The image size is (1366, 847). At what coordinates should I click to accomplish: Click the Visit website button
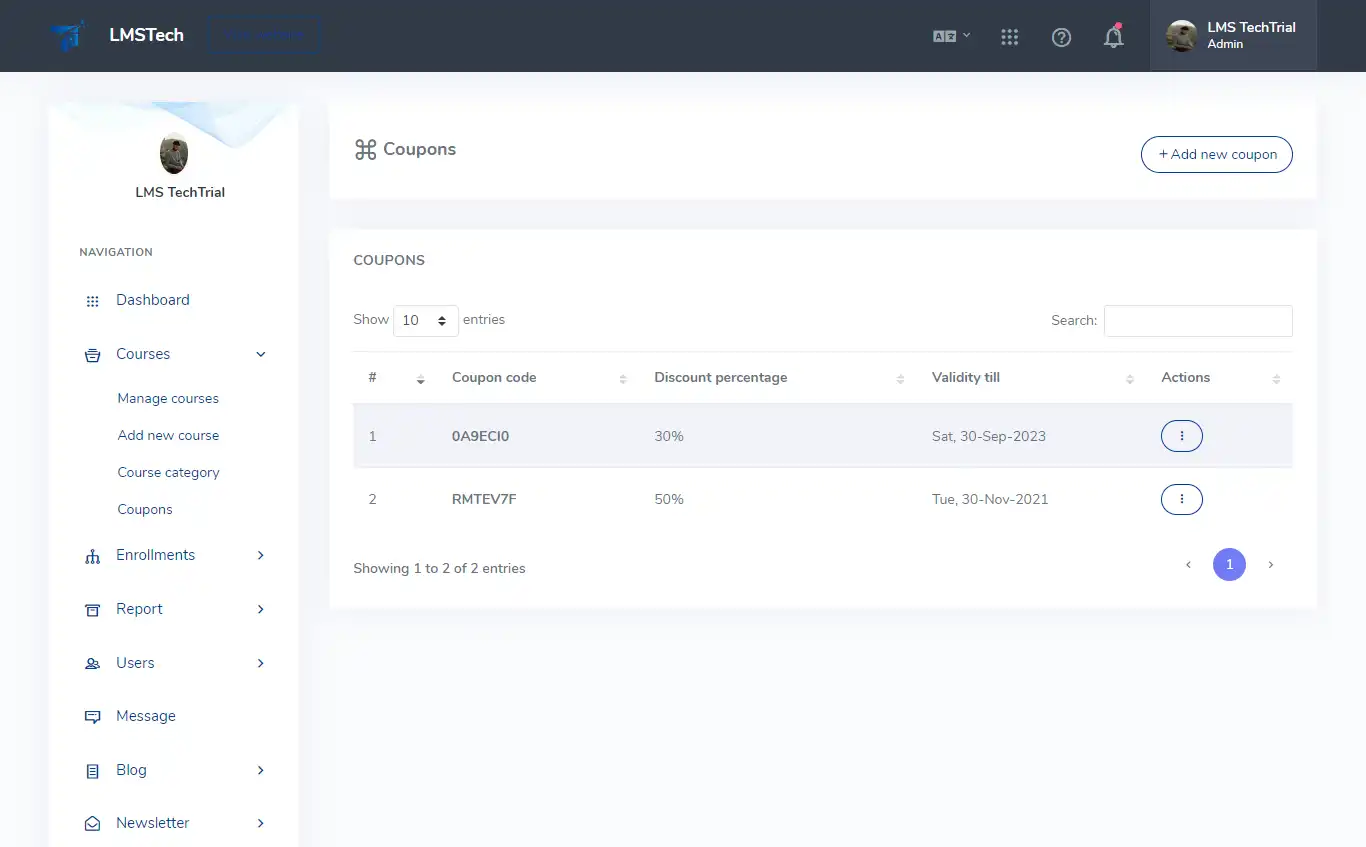pos(263,33)
